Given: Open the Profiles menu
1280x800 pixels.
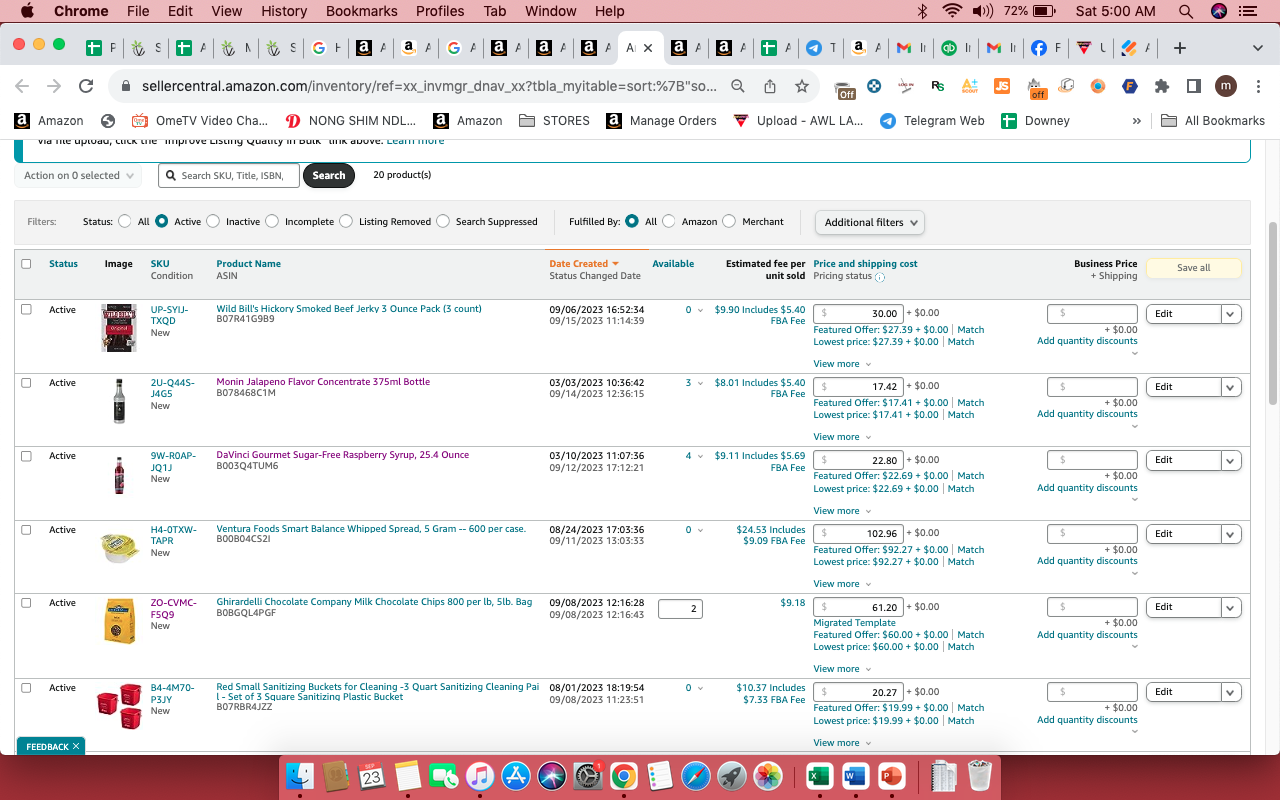Looking at the screenshot, I should 440,11.
